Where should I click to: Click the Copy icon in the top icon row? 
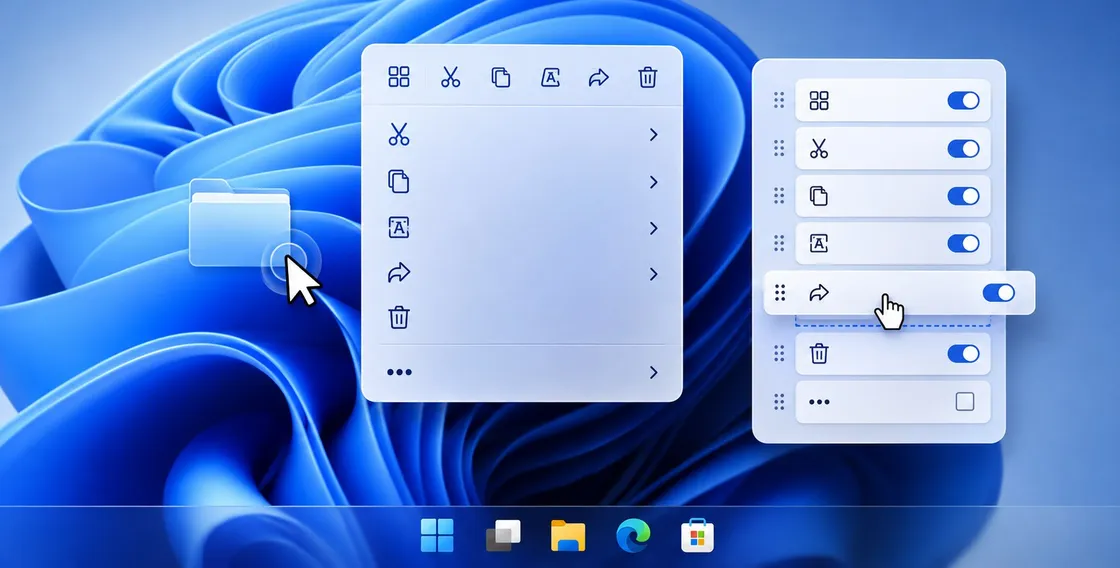501,77
